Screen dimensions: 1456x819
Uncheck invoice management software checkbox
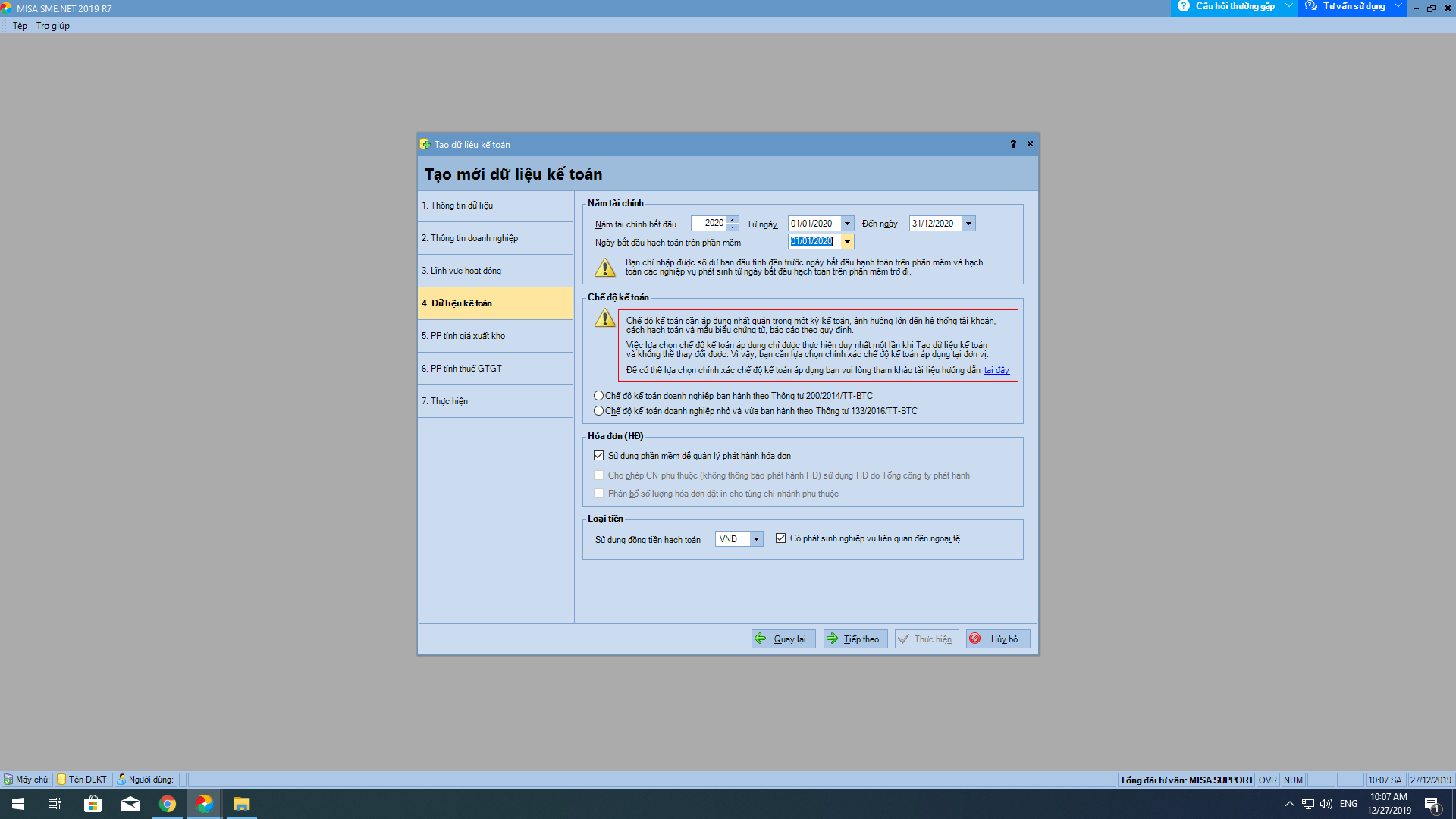[x=599, y=456]
